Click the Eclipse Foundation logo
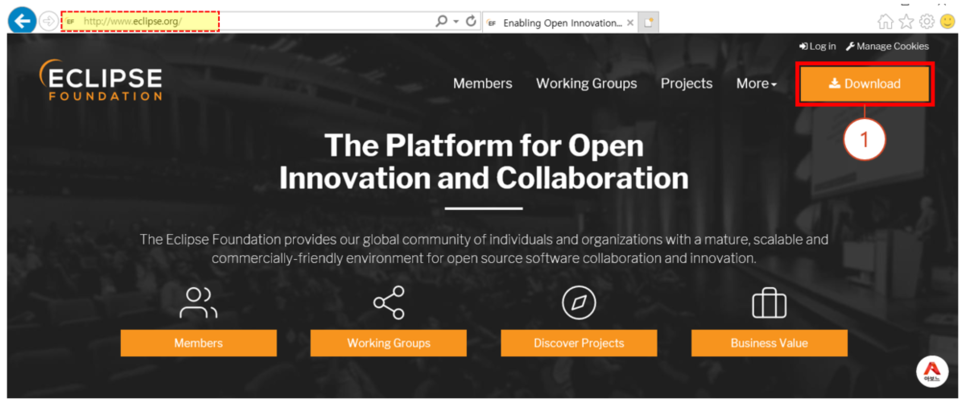This screenshot has width=966, height=403. (x=100, y=80)
